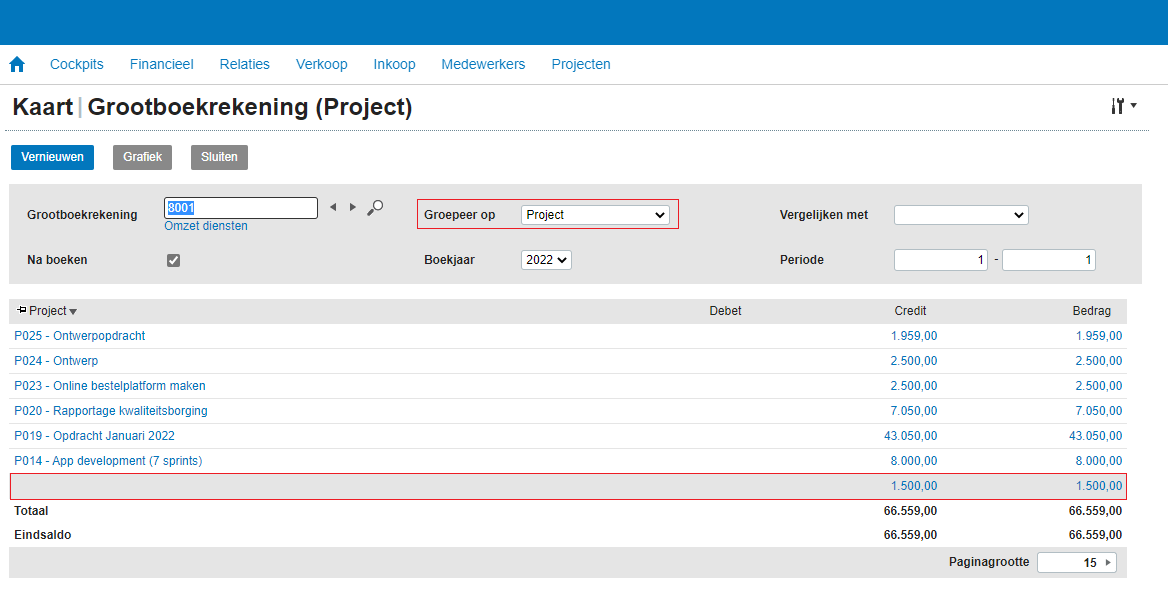Click the Periode start input field
Viewport: 1168px width, 590px height.
pos(940,260)
